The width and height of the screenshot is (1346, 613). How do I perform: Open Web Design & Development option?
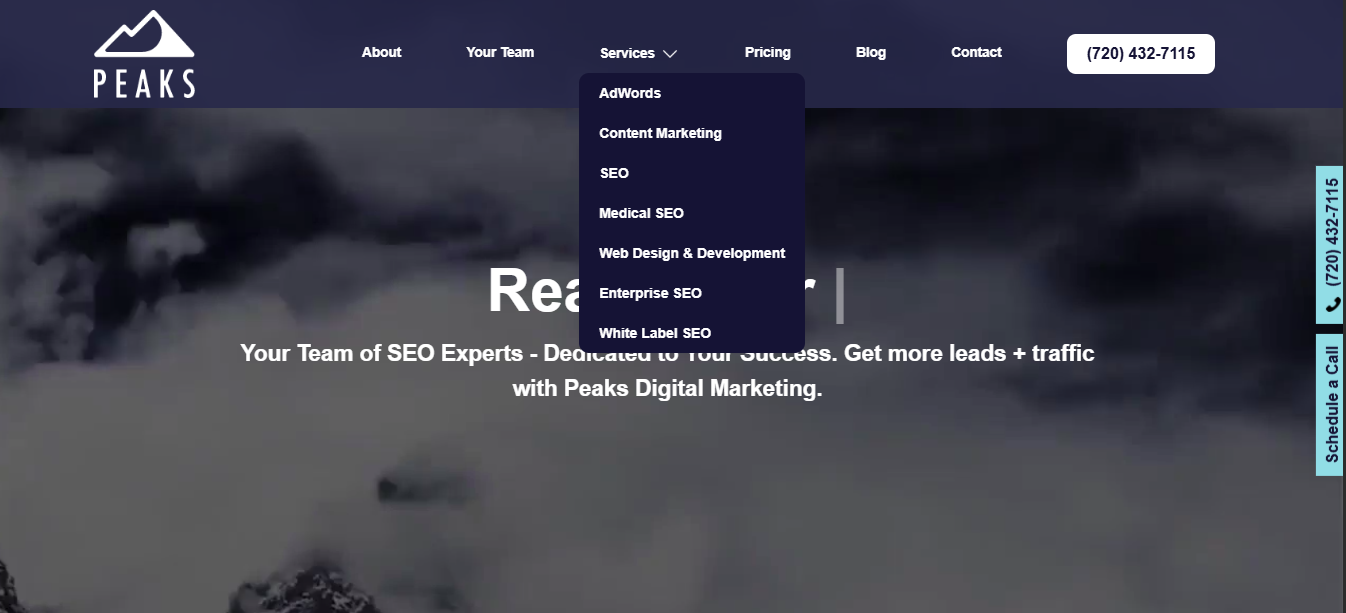[691, 253]
